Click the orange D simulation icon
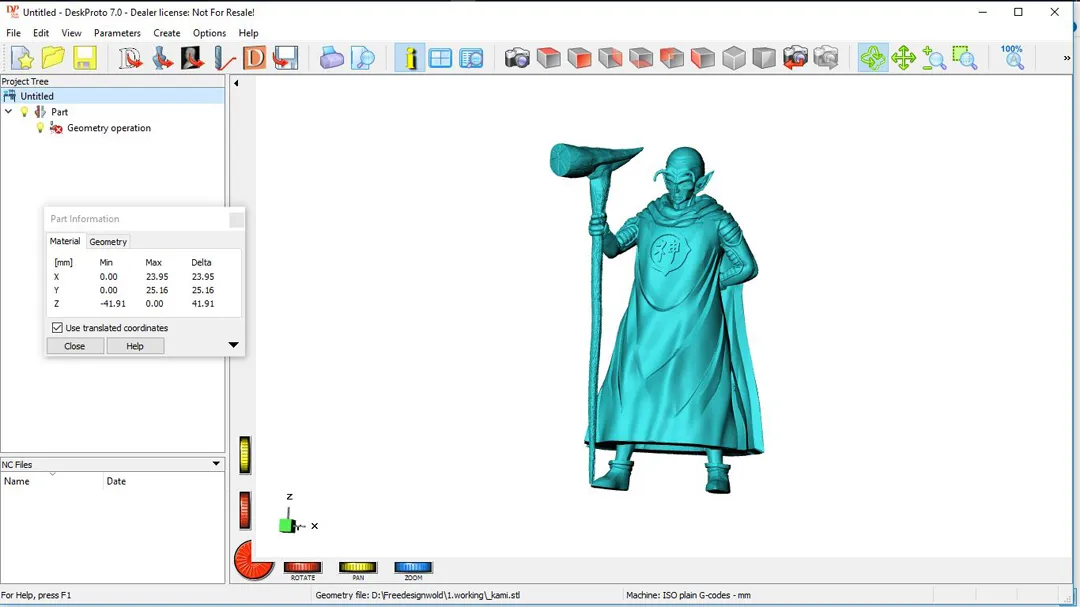 (254, 58)
